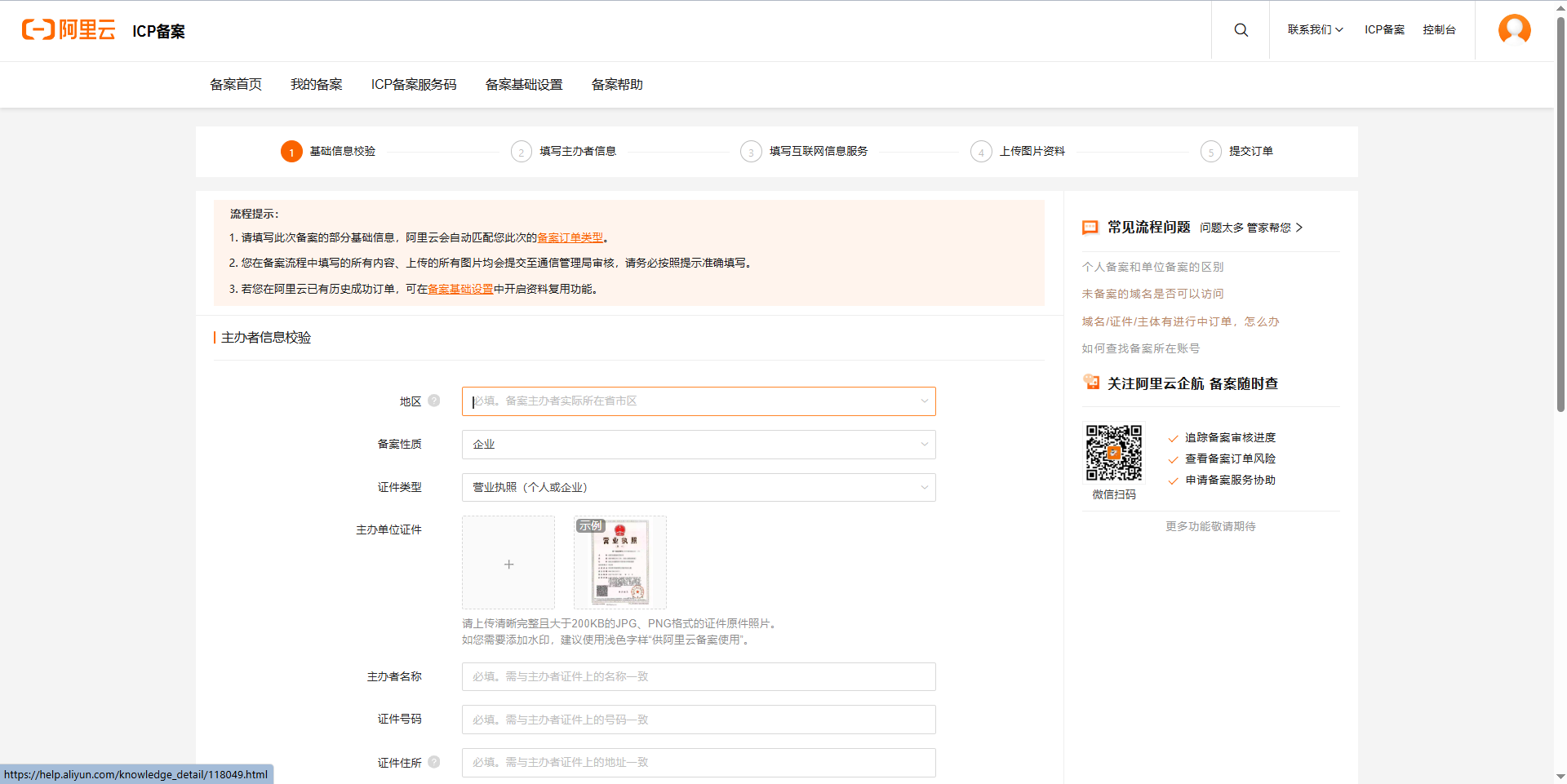Focus the 证件住所 input field
This screenshot has width=1567, height=784.
[x=699, y=762]
